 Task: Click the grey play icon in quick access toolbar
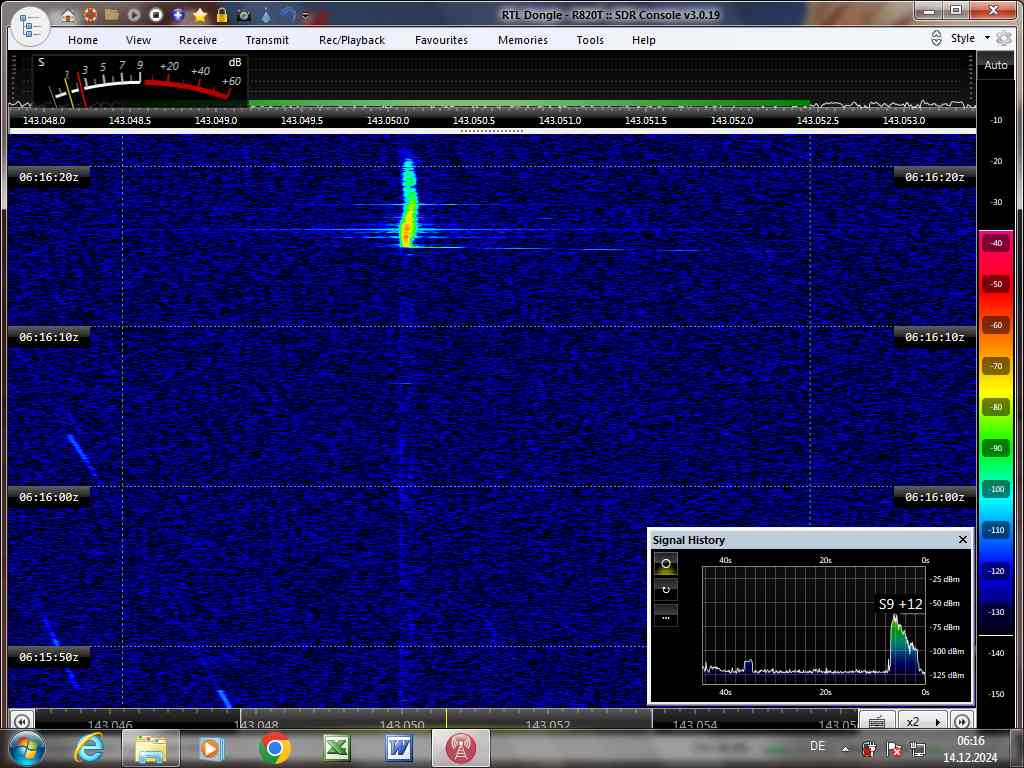tap(134, 14)
